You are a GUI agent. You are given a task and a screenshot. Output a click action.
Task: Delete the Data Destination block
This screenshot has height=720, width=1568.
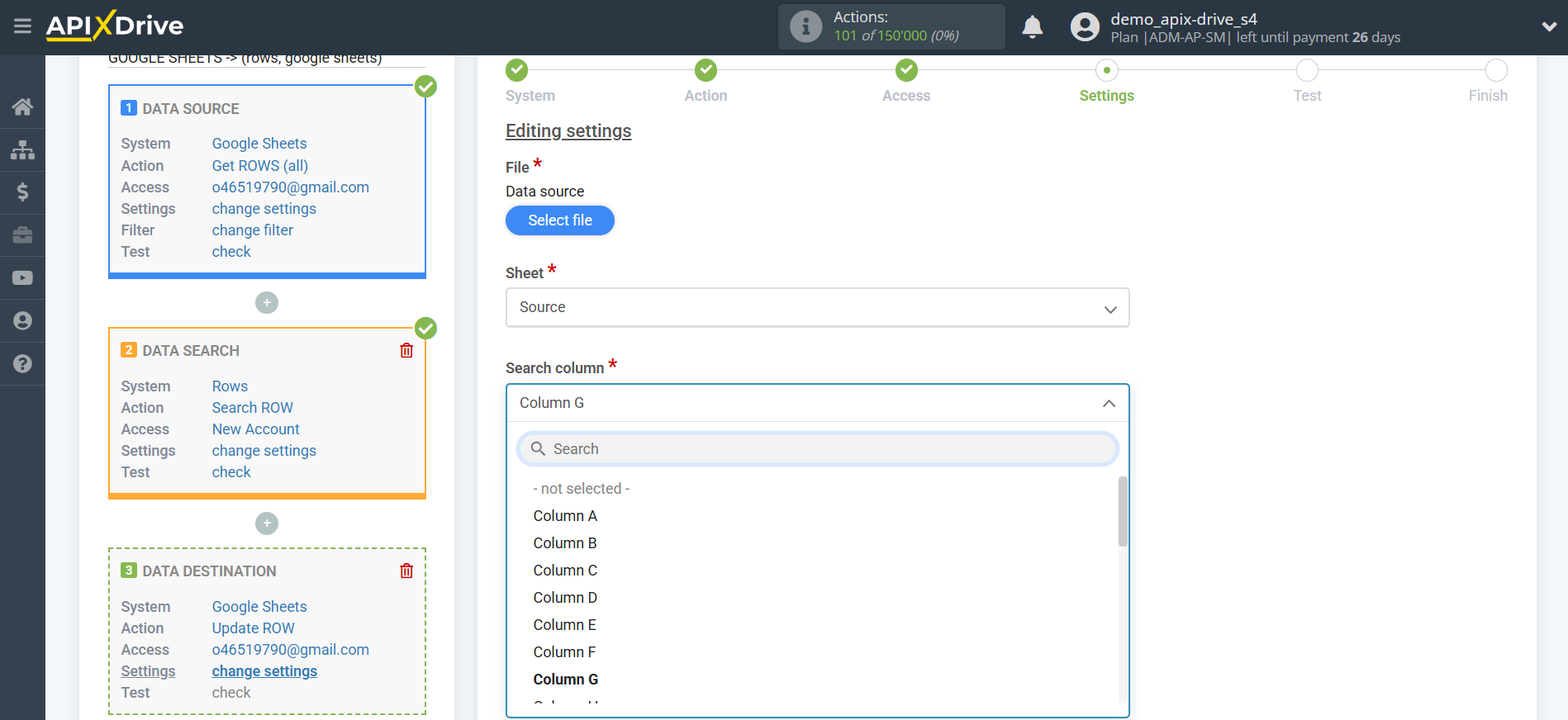406,571
